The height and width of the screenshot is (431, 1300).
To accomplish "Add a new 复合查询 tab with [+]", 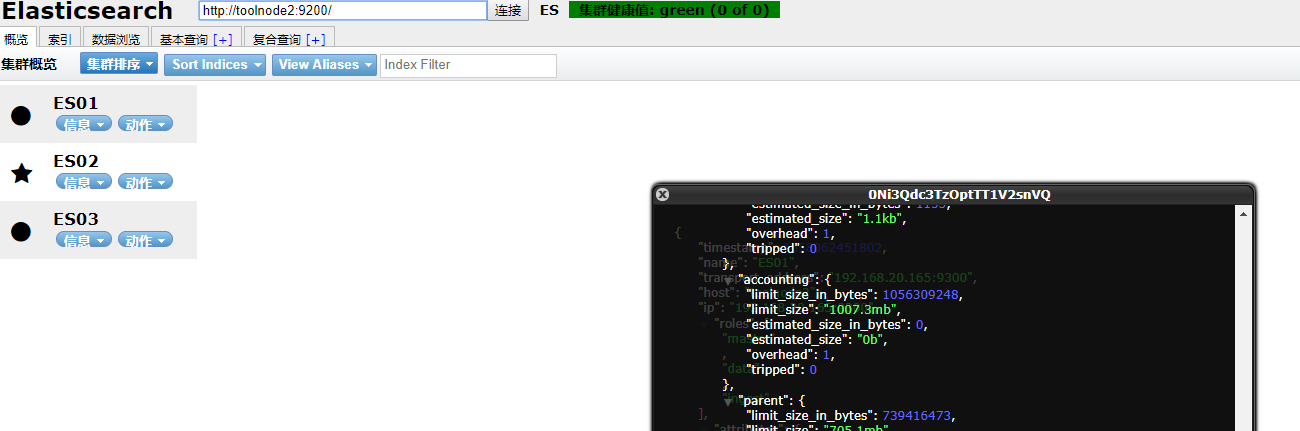I will coord(315,39).
